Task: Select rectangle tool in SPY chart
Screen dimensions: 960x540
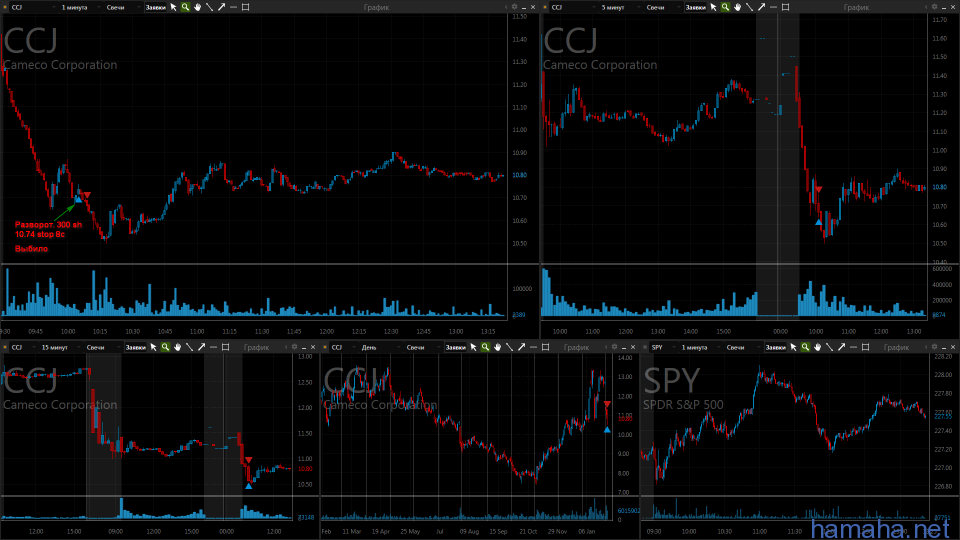Action: [x=866, y=347]
